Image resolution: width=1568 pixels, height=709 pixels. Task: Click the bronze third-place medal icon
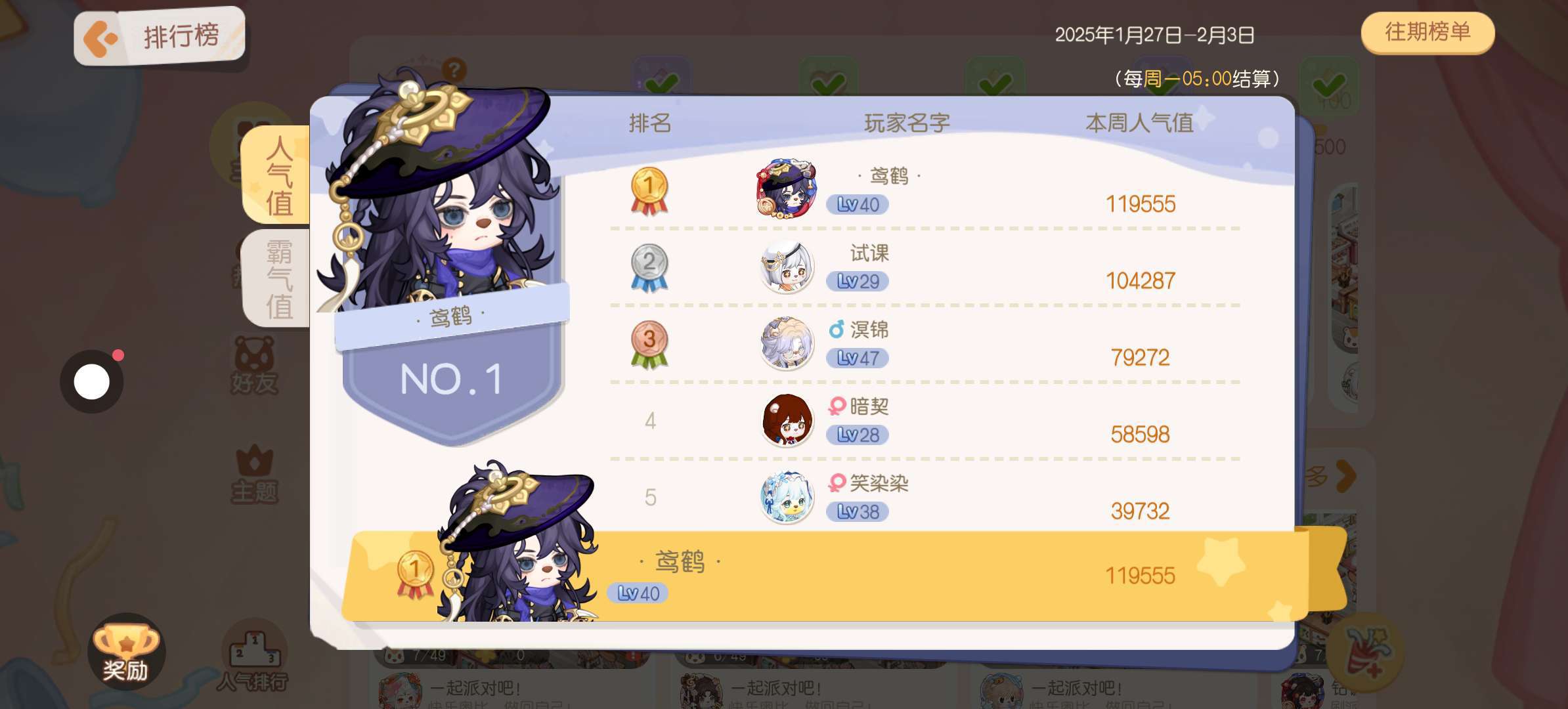[x=649, y=344]
